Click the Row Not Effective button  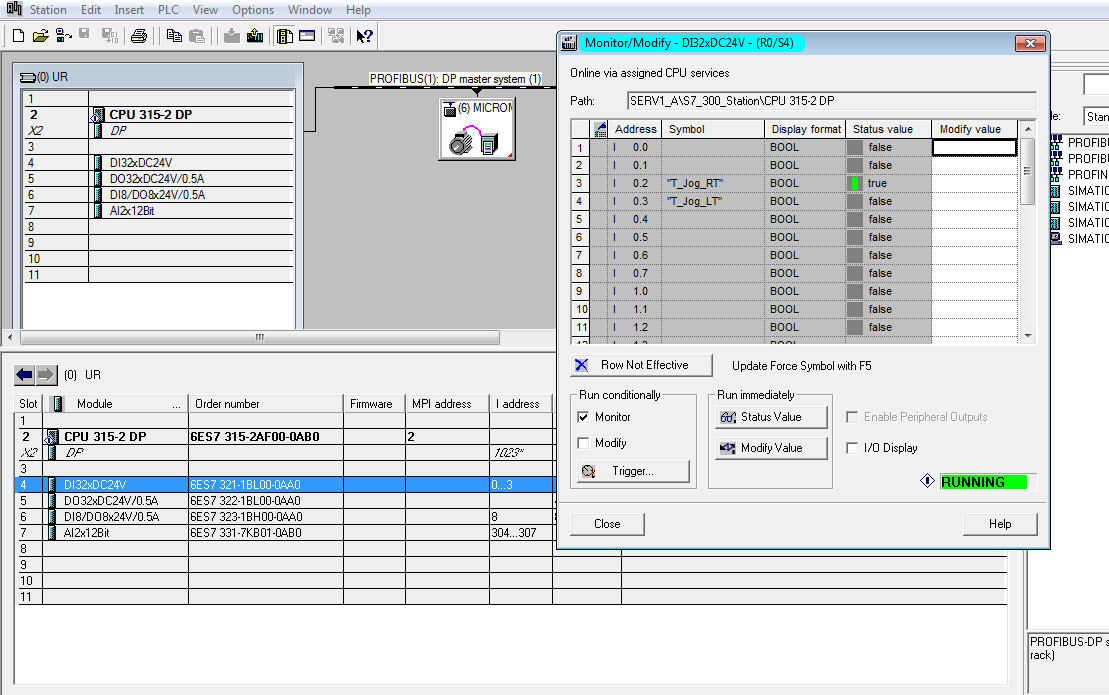click(641, 365)
